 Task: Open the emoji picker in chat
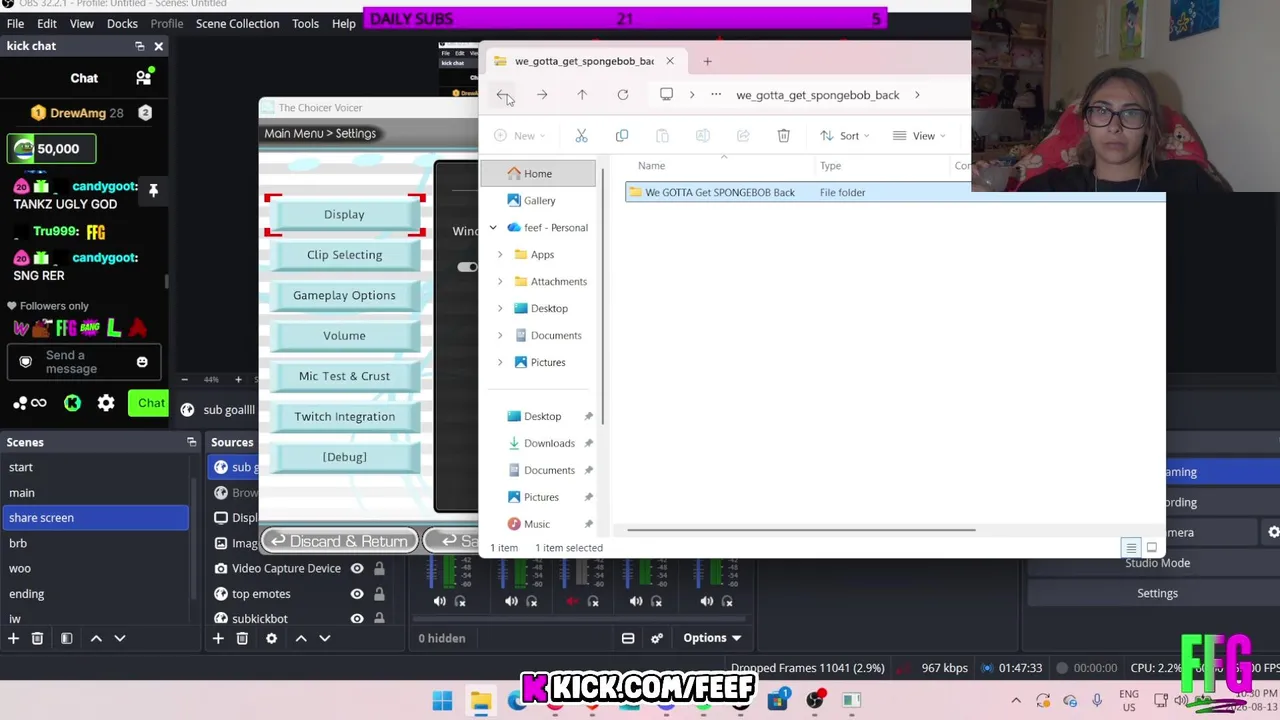142,362
